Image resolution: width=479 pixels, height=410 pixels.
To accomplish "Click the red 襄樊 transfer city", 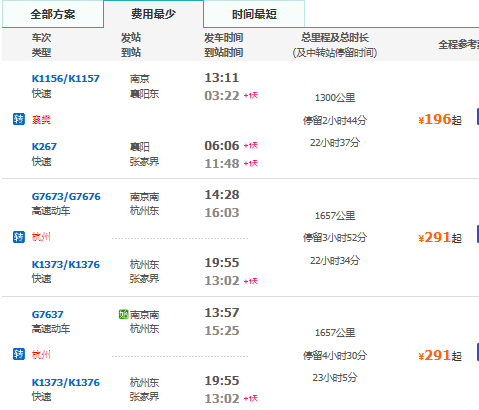I will pyautogui.click(x=41, y=120).
